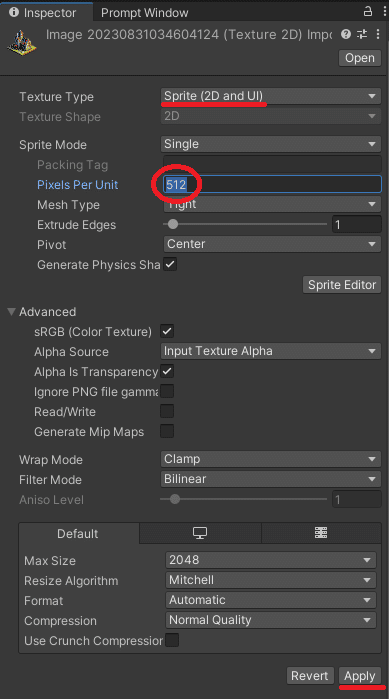Click the texture asset thumbnail icon
The width and height of the screenshot is (389, 699).
(x=22, y=43)
